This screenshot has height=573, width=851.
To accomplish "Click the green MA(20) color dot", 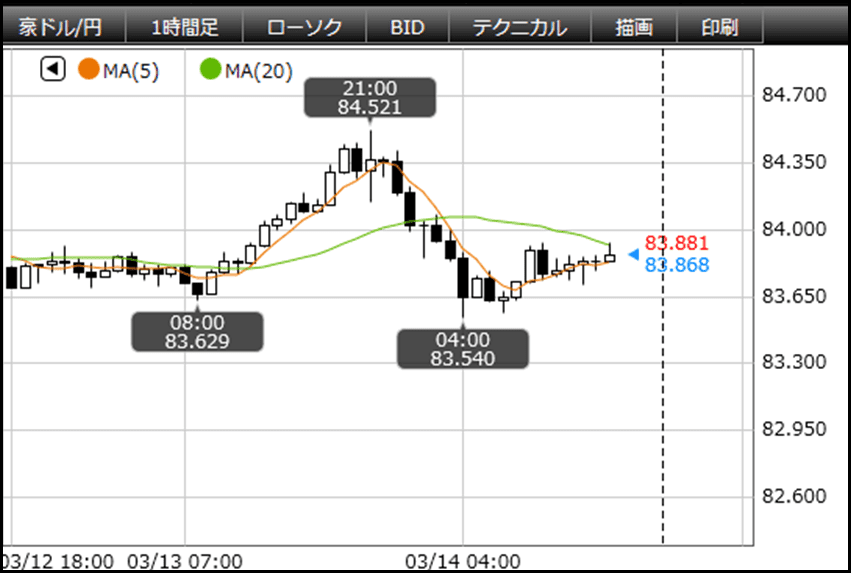I will 210,69.
